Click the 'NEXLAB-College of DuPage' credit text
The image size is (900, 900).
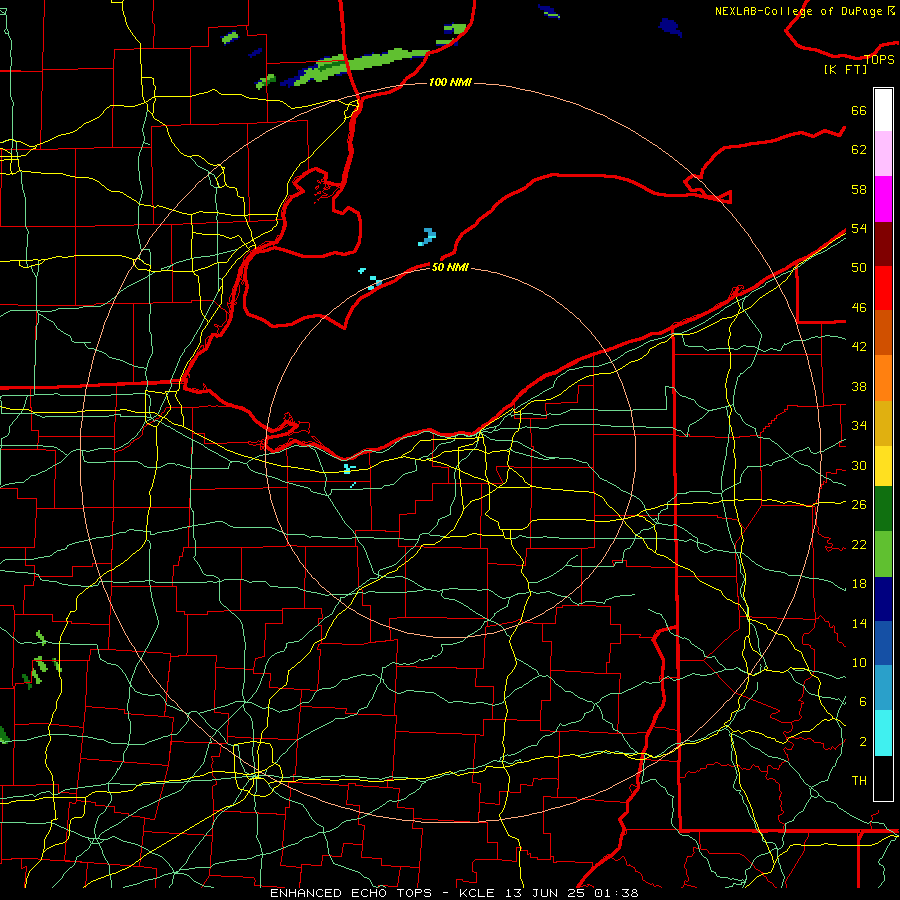pyautogui.click(x=800, y=11)
